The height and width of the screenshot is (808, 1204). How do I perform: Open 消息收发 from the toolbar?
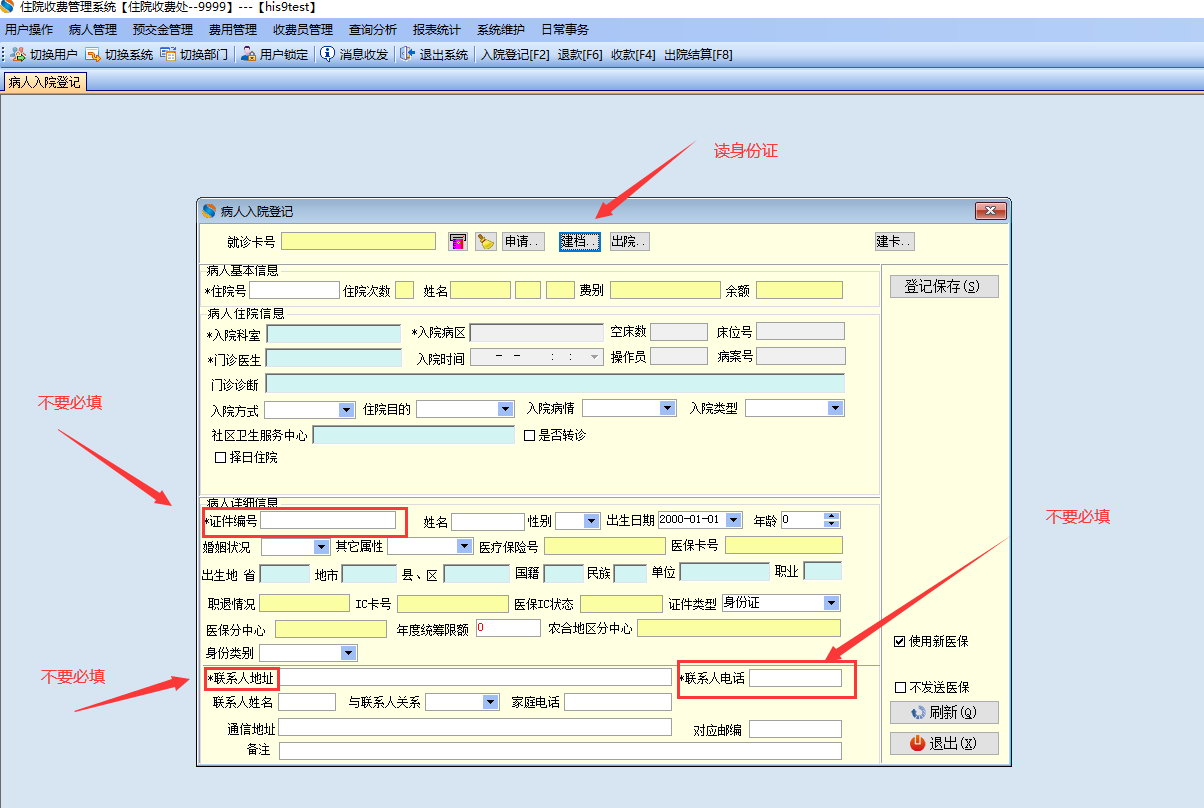coord(354,55)
